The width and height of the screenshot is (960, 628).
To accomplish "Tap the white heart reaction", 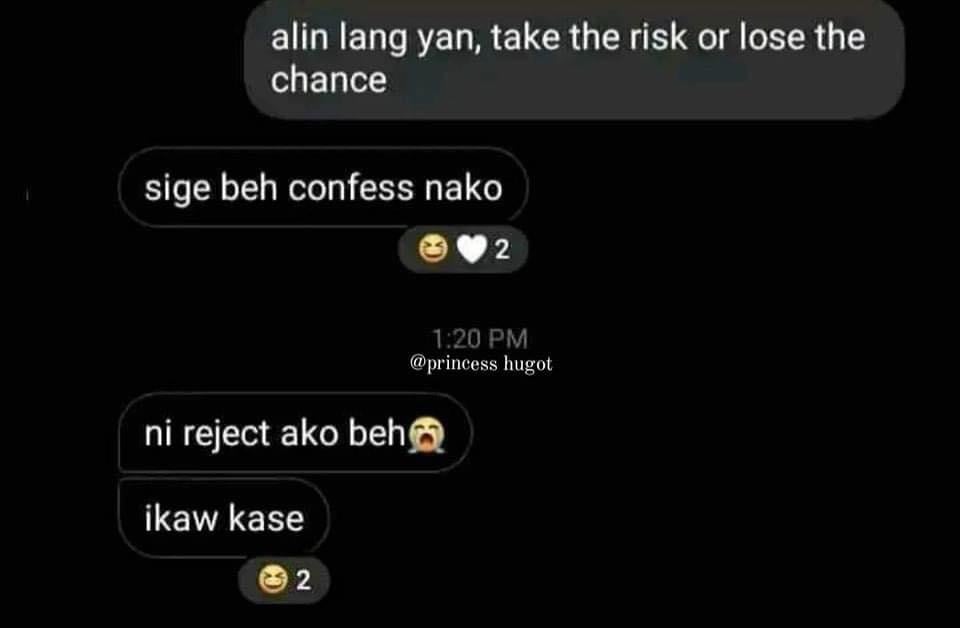I will (x=471, y=249).
